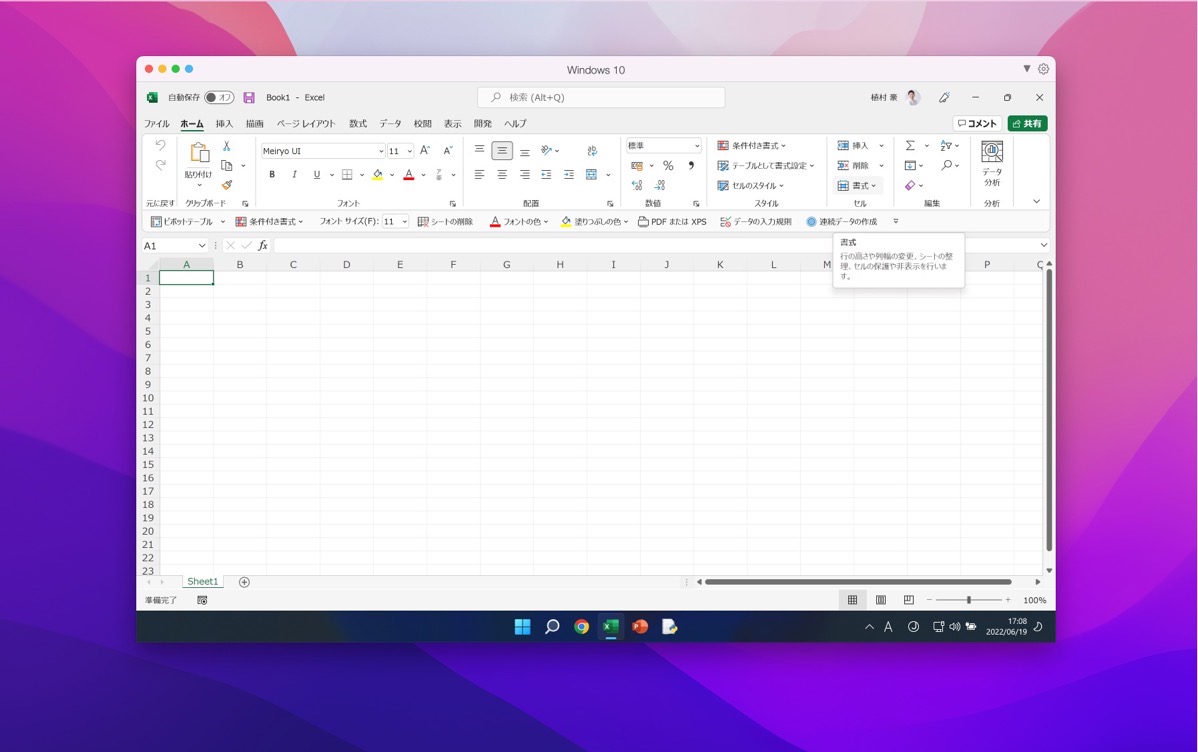Open the Meiryo UI font name dropdown
The height and width of the screenshot is (752, 1198).
click(380, 151)
